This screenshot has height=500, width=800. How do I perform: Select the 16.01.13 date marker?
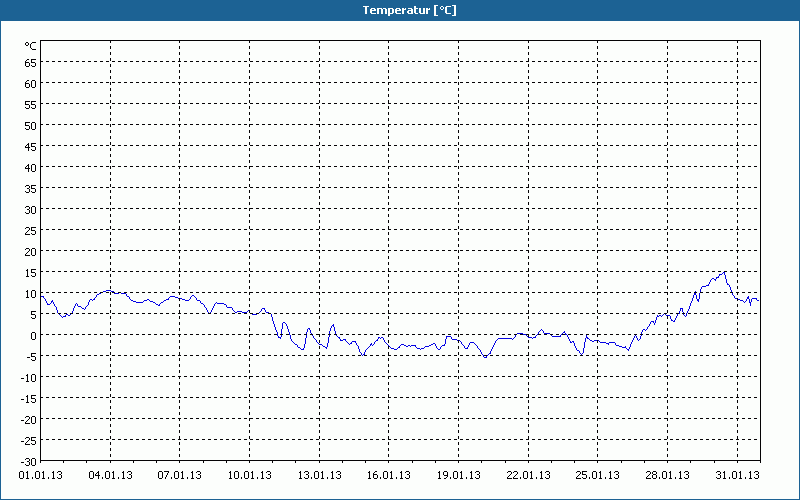coord(389,475)
